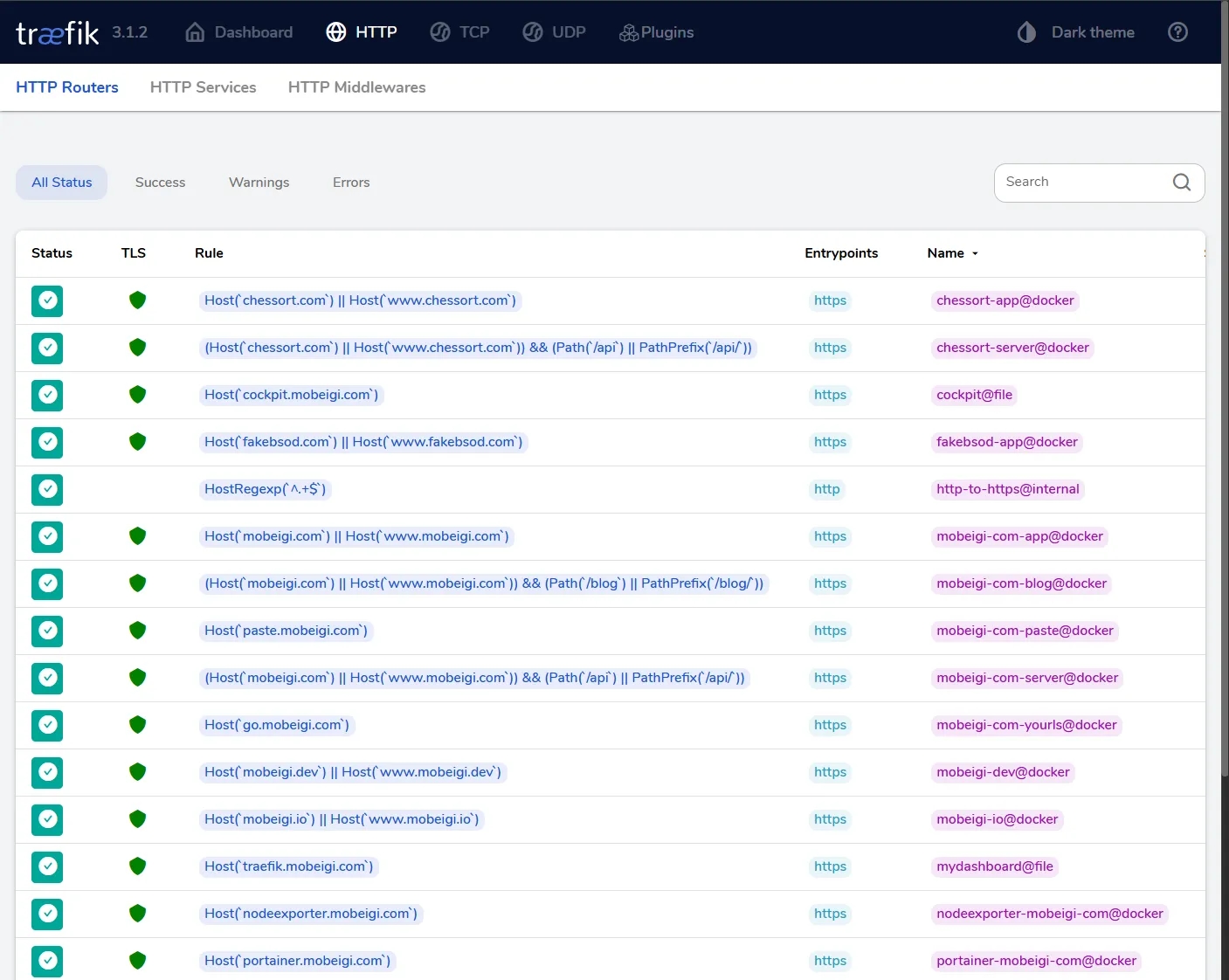This screenshot has height=980, width=1229.
Task: Click the Traefik logo in header
Action: [x=57, y=33]
